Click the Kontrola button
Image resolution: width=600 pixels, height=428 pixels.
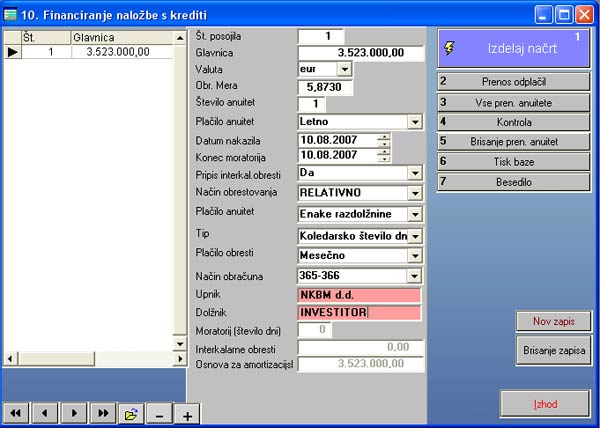pyautogui.click(x=513, y=121)
